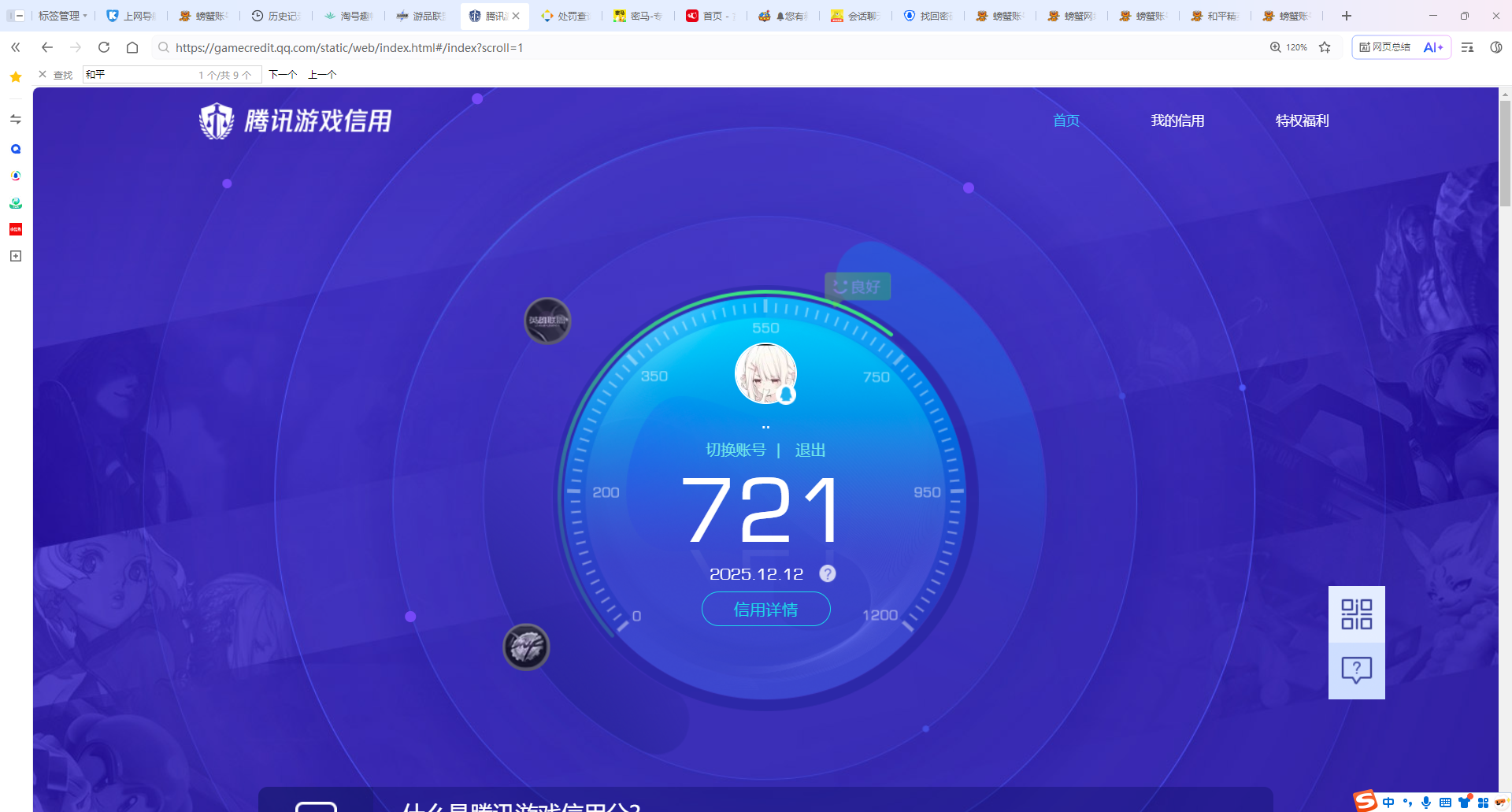Toggle Sogou input between Chinese and English
Viewport: 1512px width, 812px height.
pyautogui.click(x=1390, y=801)
